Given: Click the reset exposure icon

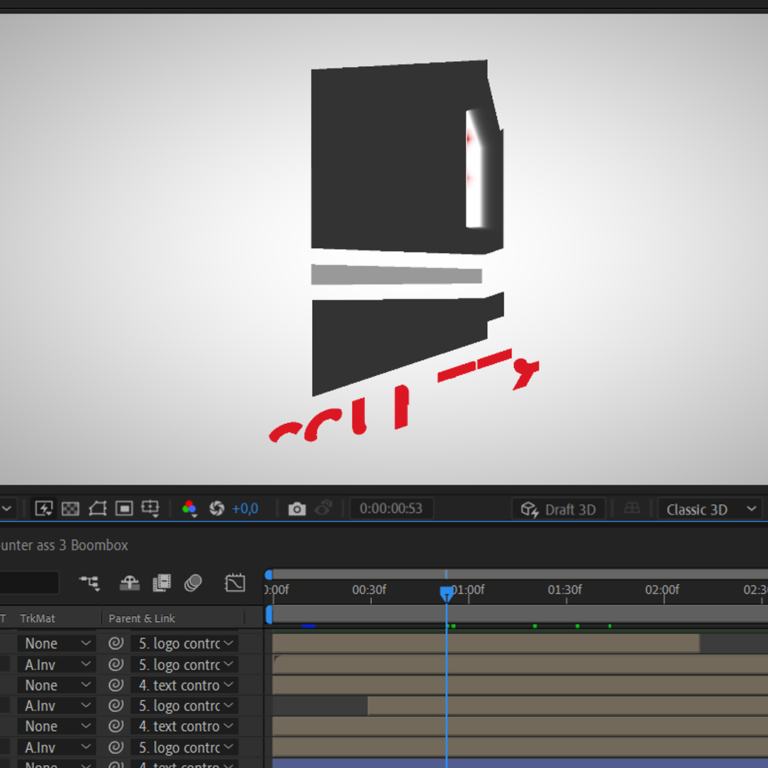Looking at the screenshot, I should 216,509.
